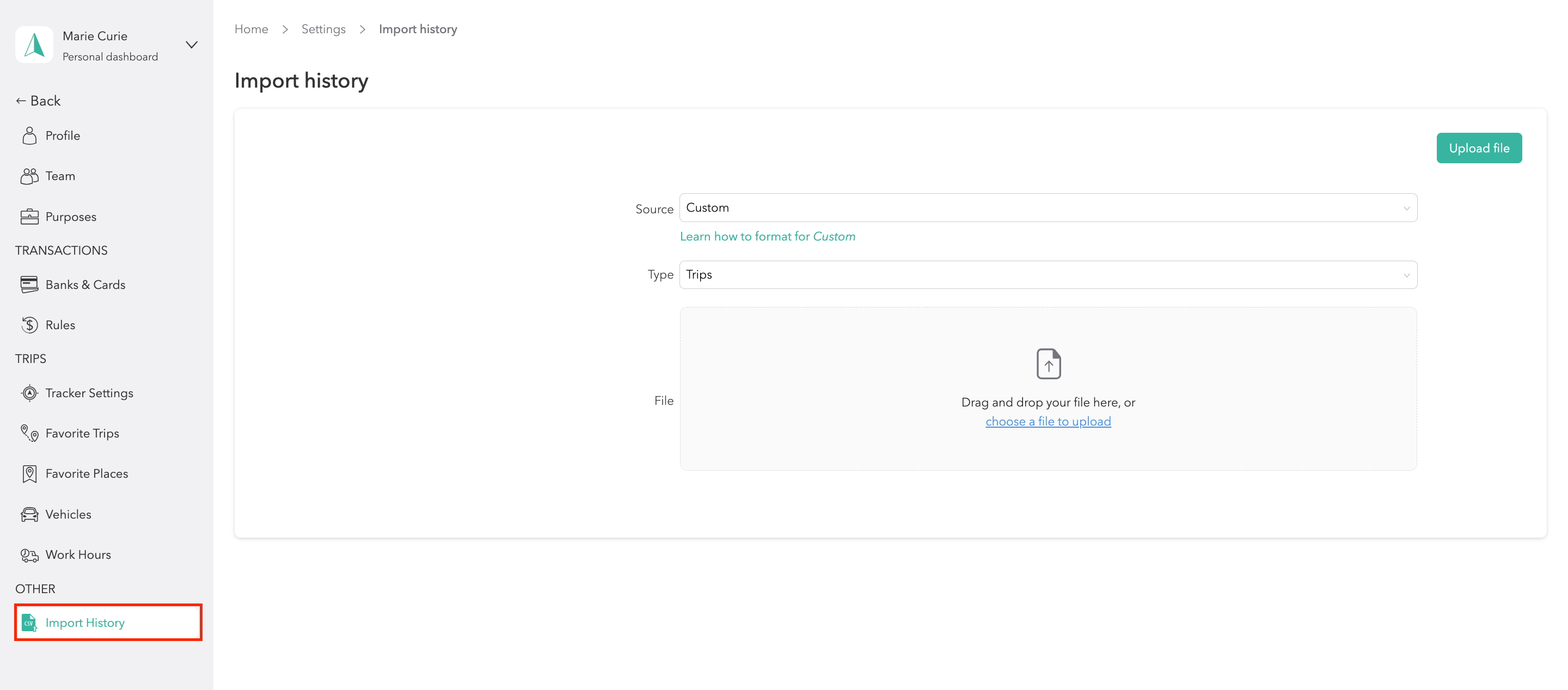Click the Work Hours truck icon
Screen dimensions: 1568x690
pyautogui.click(x=29, y=555)
